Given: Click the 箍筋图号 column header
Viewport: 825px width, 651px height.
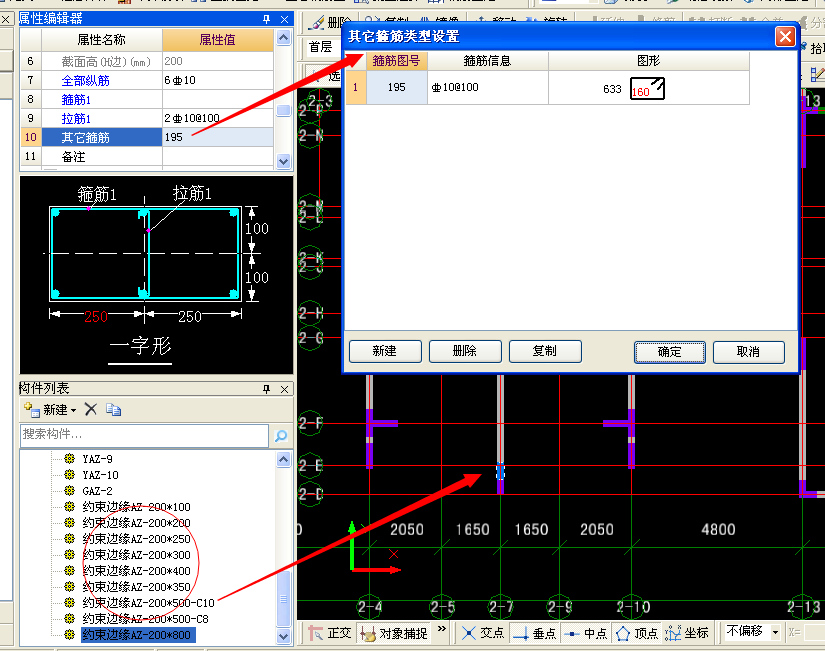Looking at the screenshot, I should [x=396, y=61].
